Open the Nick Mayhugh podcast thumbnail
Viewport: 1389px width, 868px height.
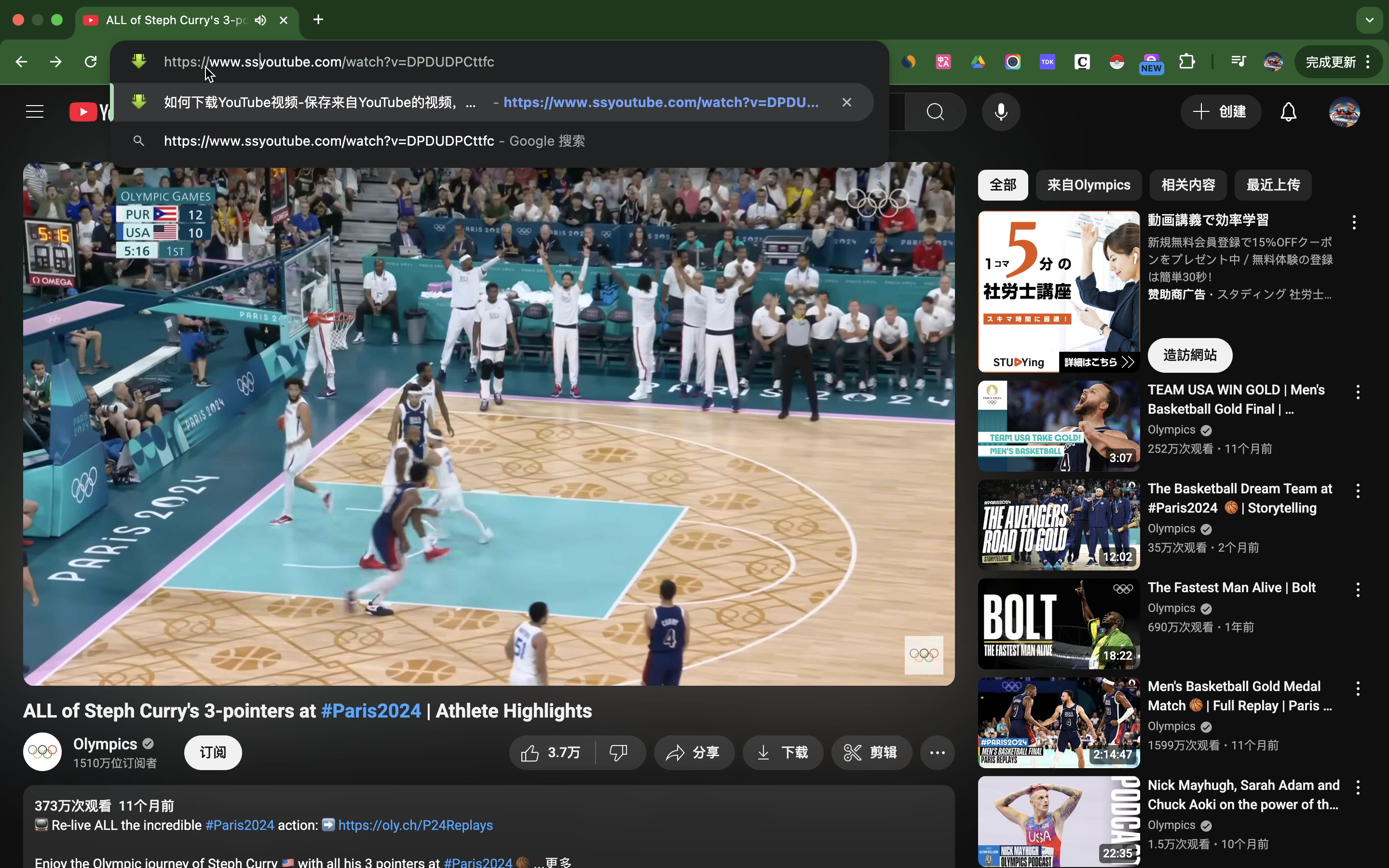[x=1059, y=821]
